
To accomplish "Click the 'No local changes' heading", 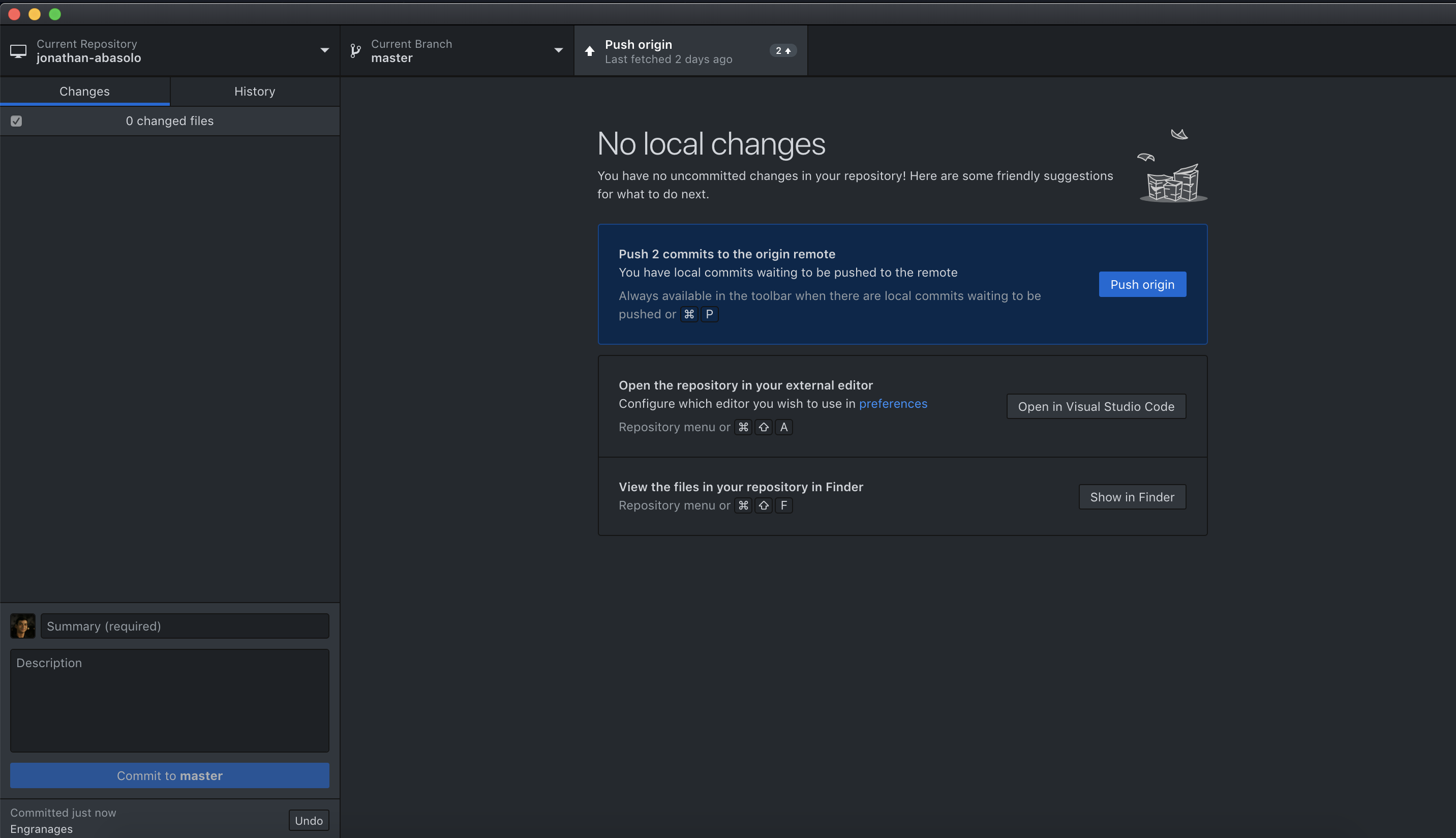I will pyautogui.click(x=711, y=143).
